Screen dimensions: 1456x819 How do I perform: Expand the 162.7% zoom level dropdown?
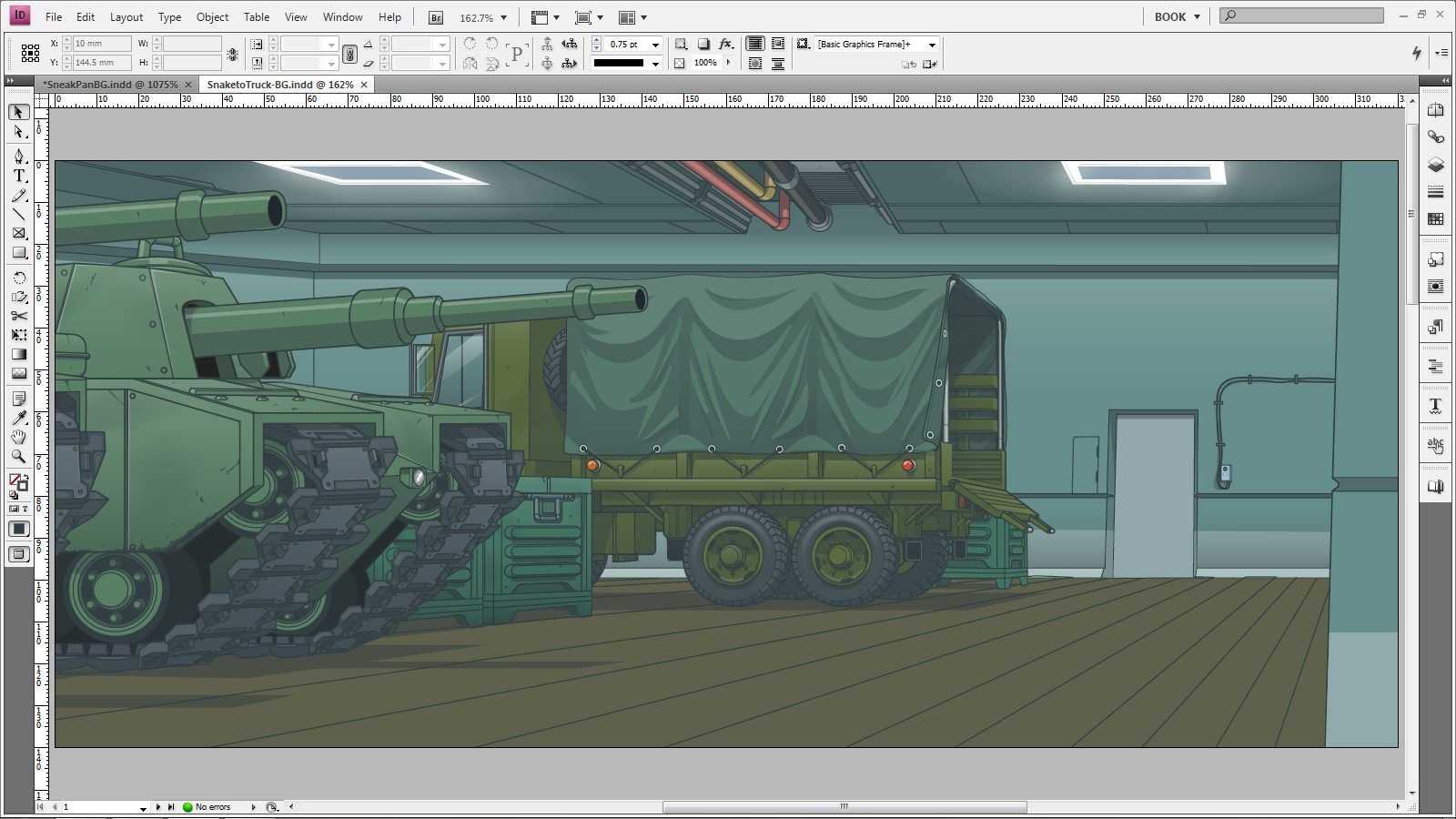pyautogui.click(x=503, y=17)
